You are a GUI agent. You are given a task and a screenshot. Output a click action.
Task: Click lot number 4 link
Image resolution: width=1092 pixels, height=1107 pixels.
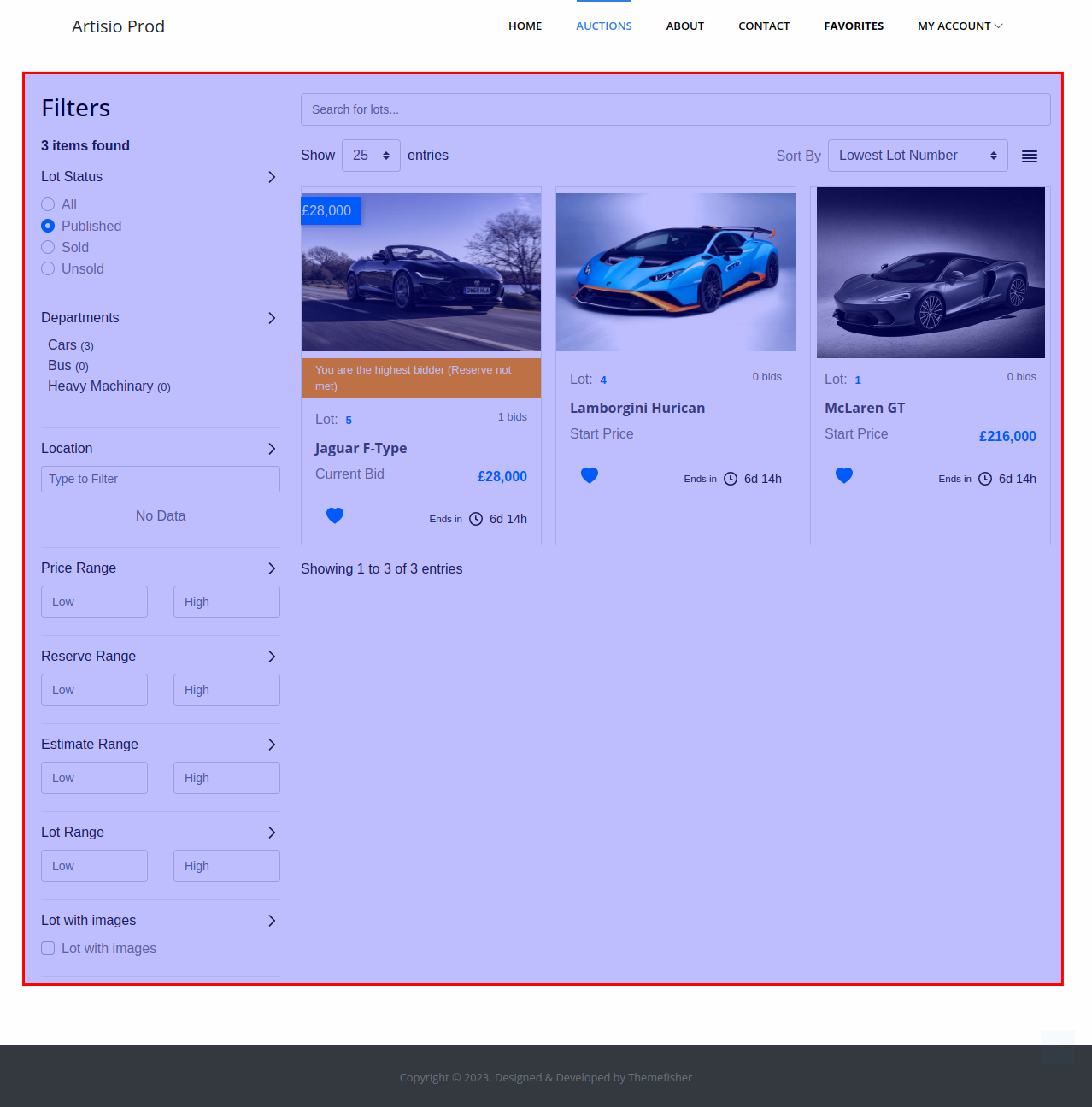pos(603,380)
